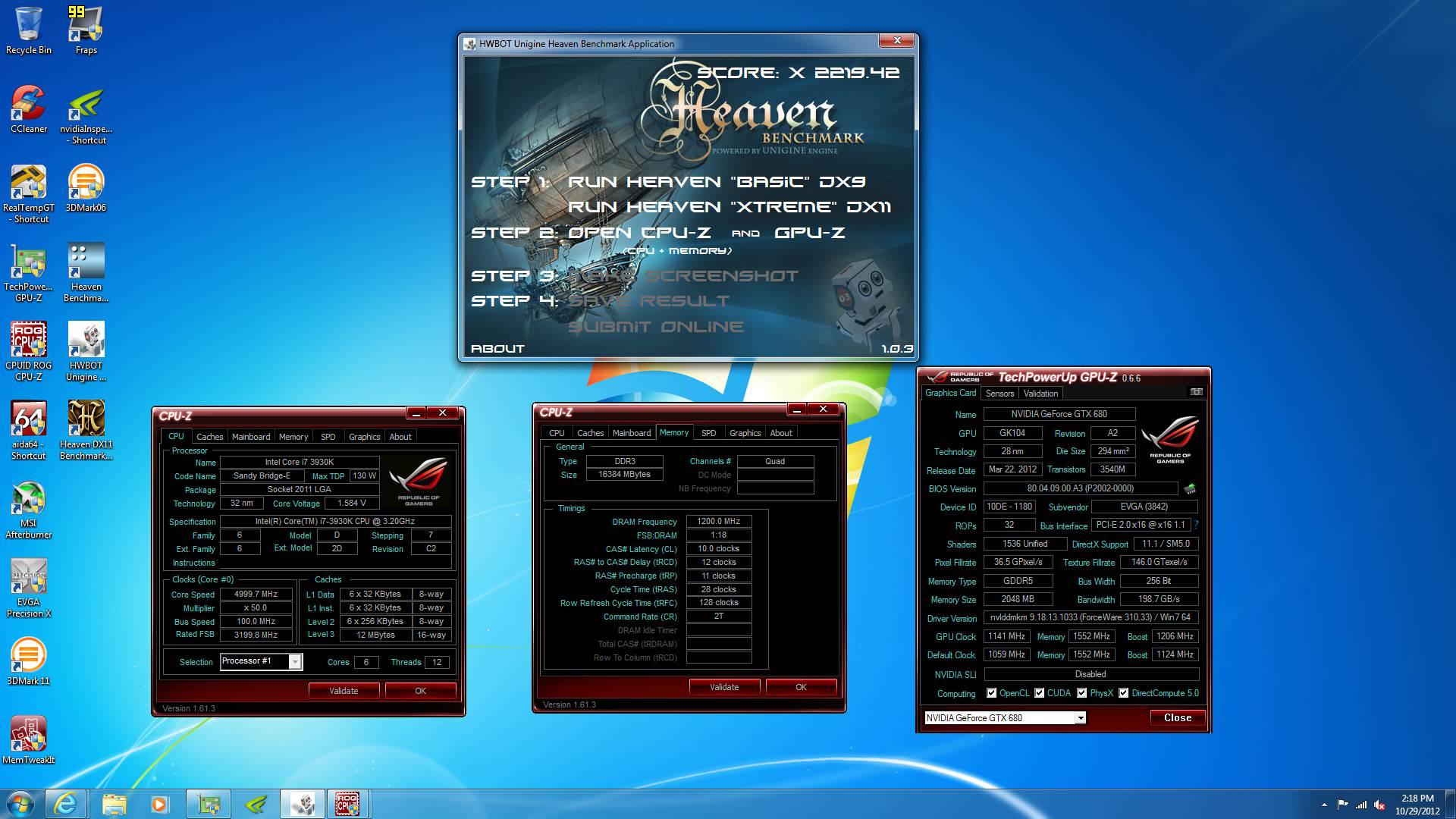This screenshot has width=1456, height=819.
Task: Open the Heaven DX11 Benchmark desktop icon
Action: pyautogui.click(x=86, y=431)
